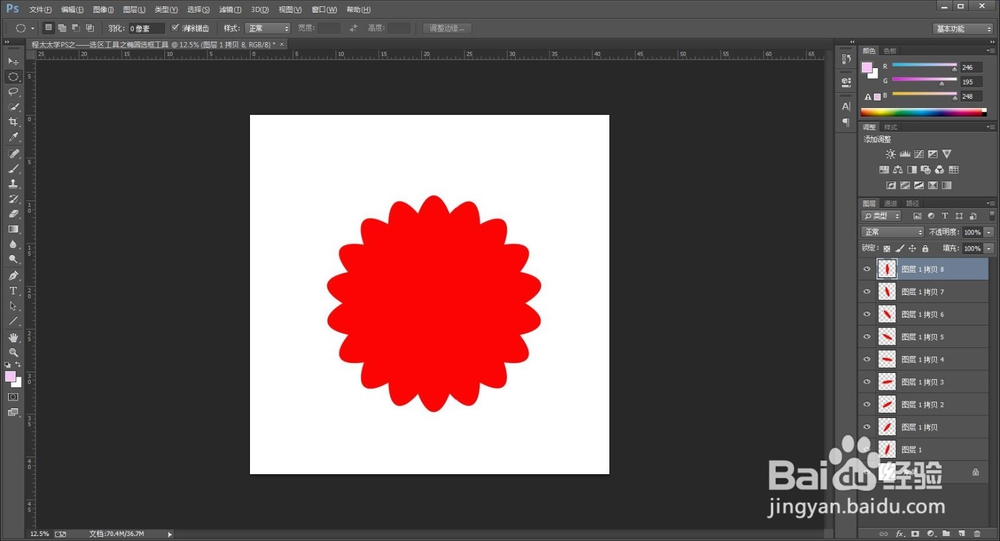Open the Character panel icon
Image resolution: width=1000 pixels, height=541 pixels.
click(846, 106)
